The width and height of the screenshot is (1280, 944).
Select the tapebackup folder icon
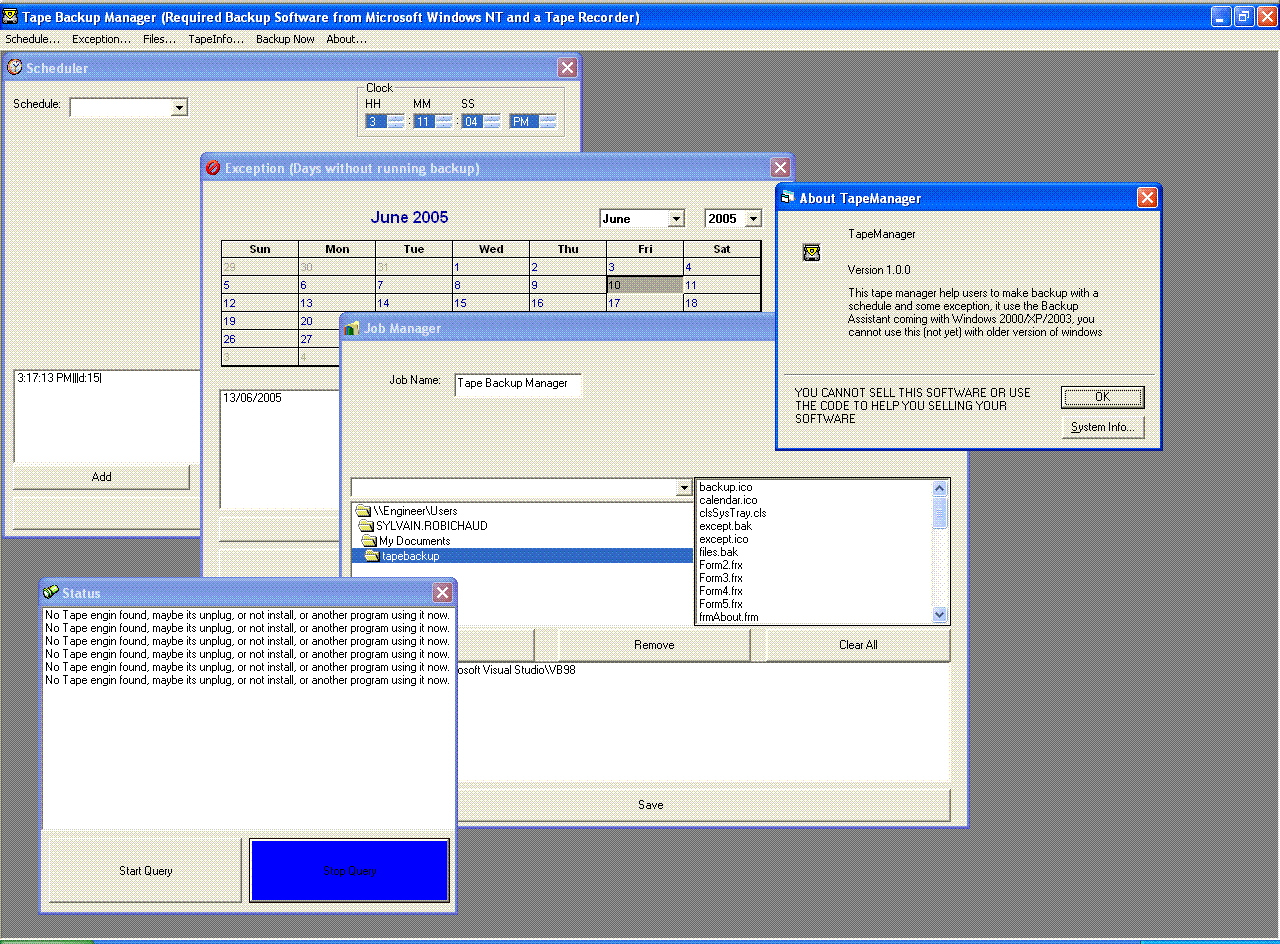[371, 556]
